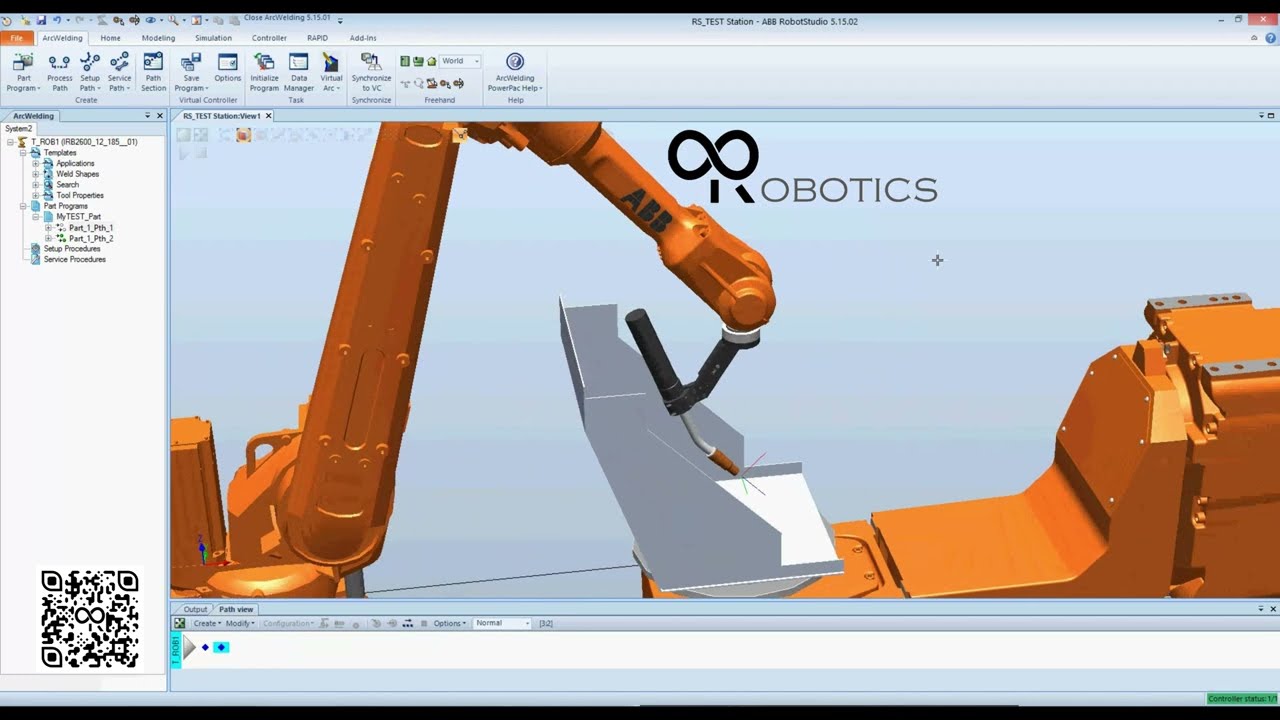
Task: Open ArcWelding PowerPac Help
Action: pos(515,72)
